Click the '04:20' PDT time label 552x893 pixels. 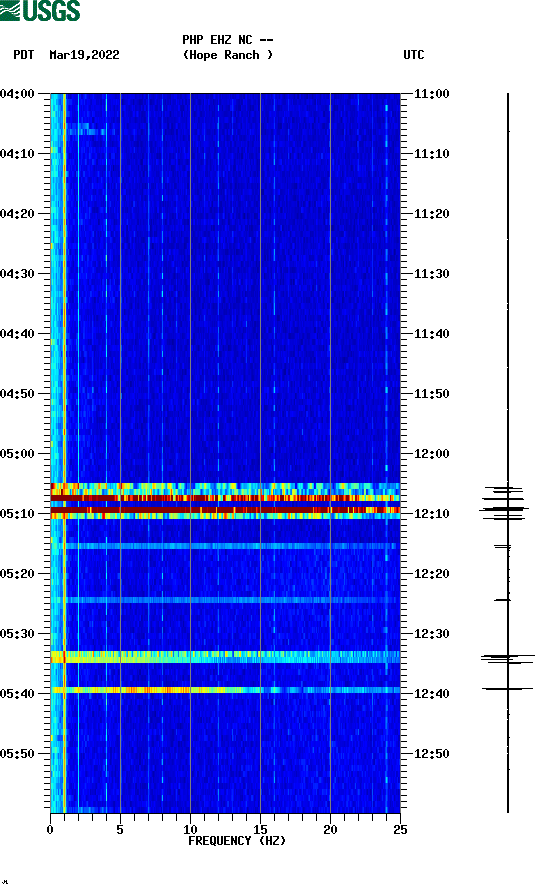click(18, 214)
